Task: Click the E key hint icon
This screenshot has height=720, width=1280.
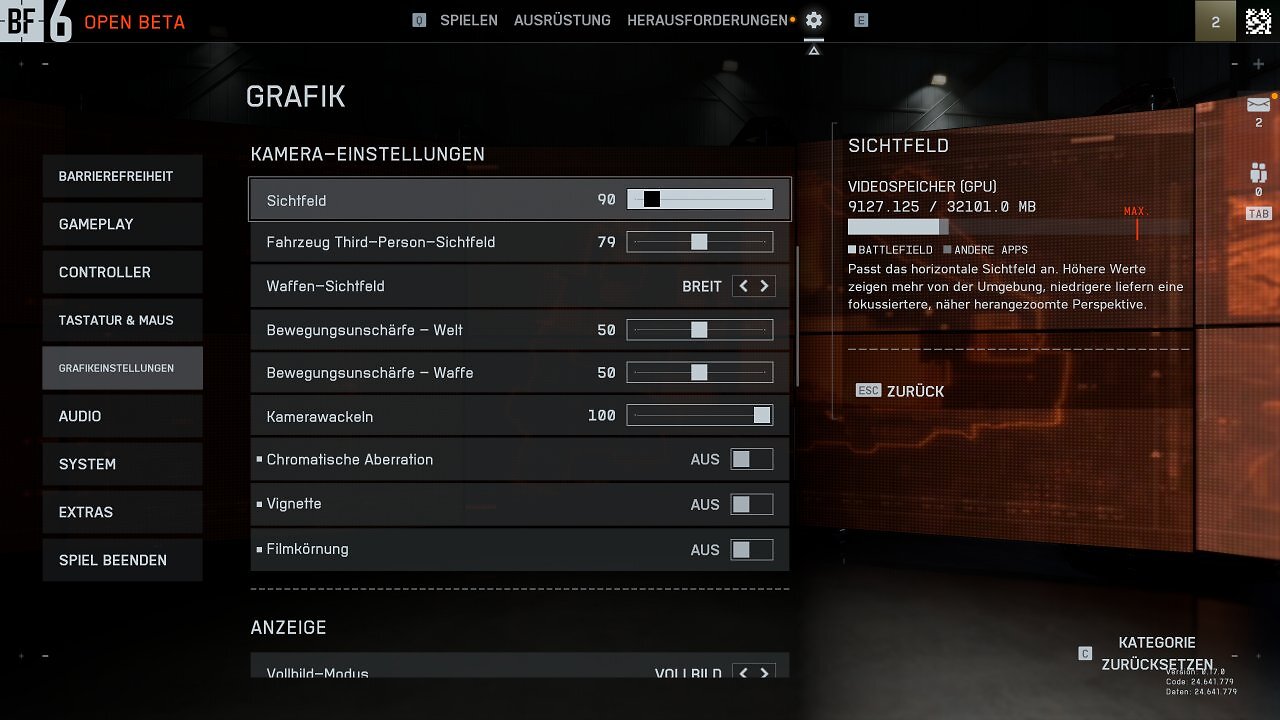Action: tap(861, 20)
